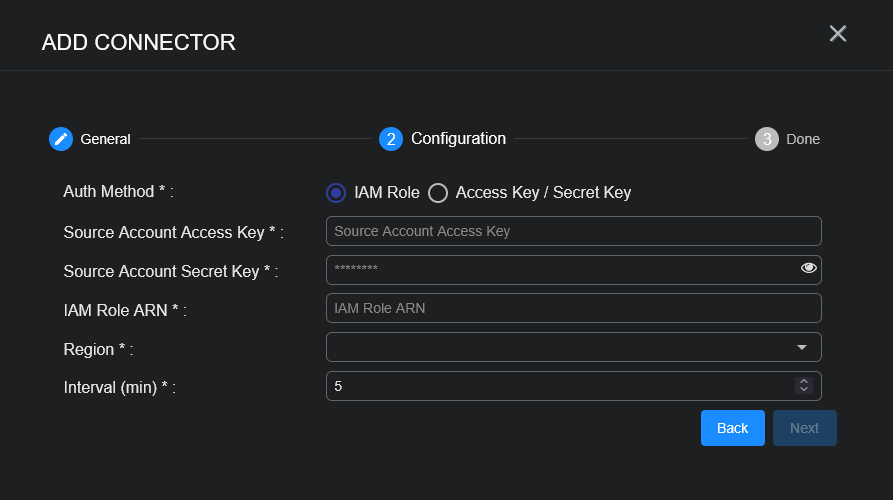
Task: Jump to the General step label
Action: coord(105,139)
